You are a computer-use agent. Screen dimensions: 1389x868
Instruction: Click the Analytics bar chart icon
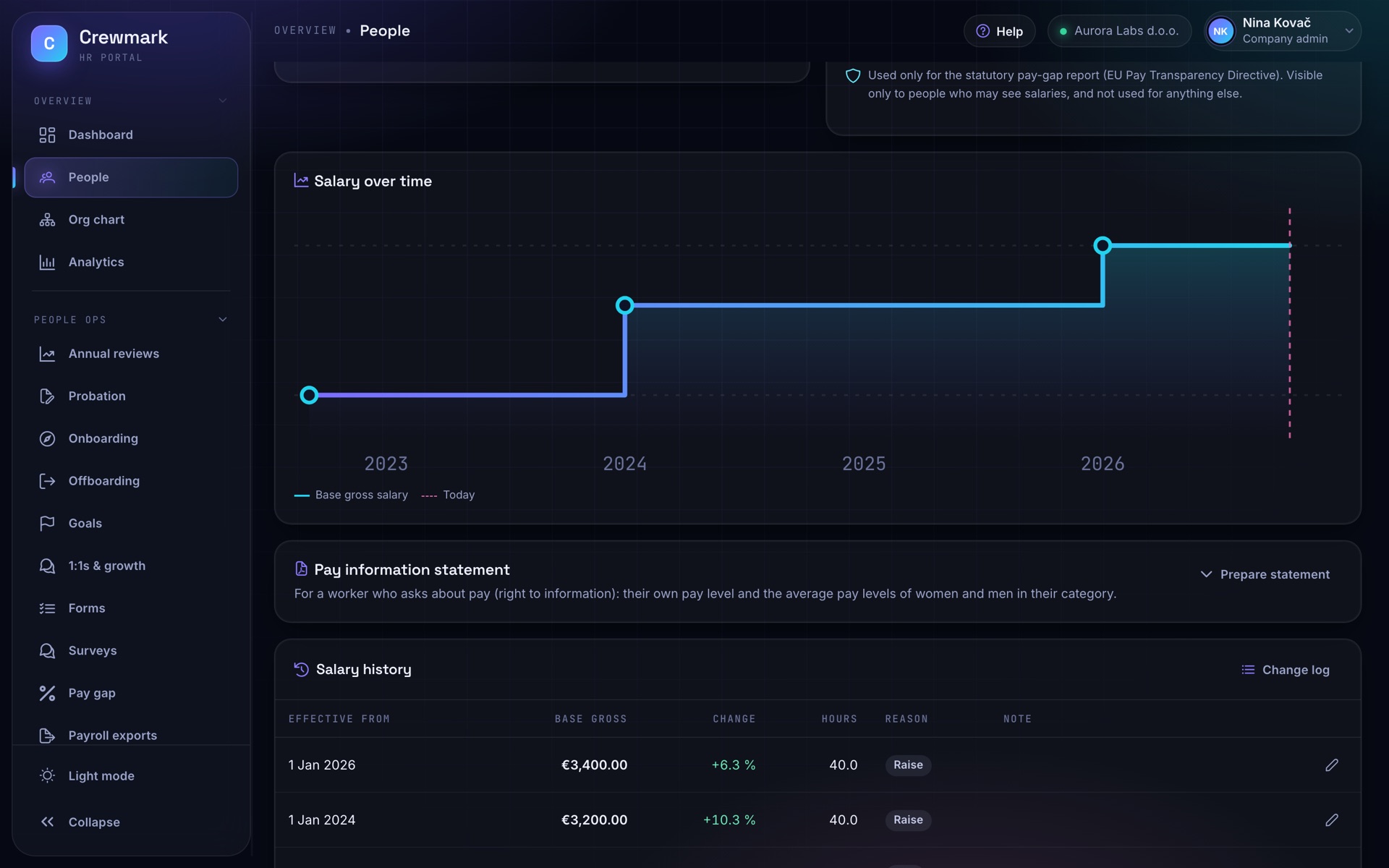(47, 263)
